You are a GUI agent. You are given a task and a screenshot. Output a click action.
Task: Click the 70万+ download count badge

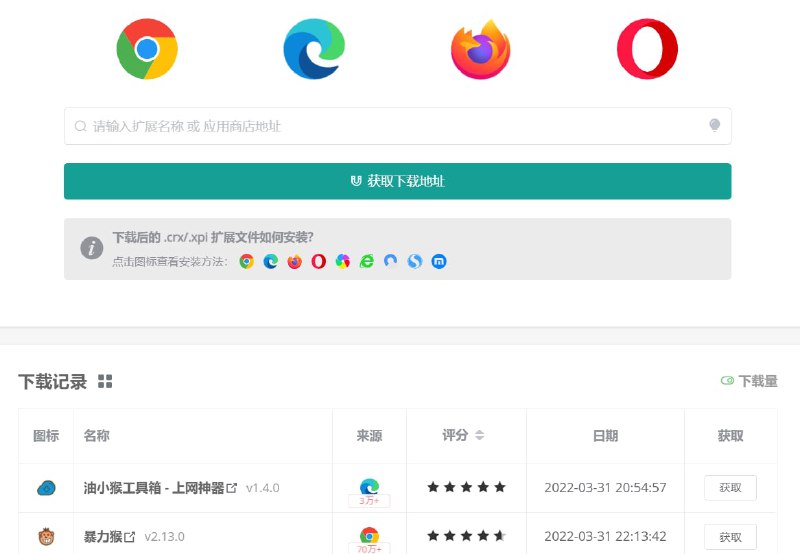click(369, 549)
